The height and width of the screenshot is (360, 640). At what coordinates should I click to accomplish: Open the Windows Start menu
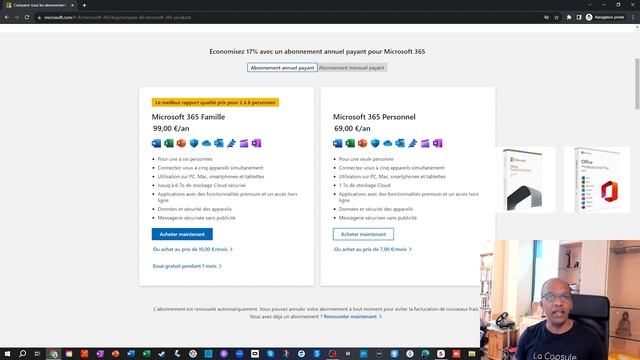click(x=7, y=353)
